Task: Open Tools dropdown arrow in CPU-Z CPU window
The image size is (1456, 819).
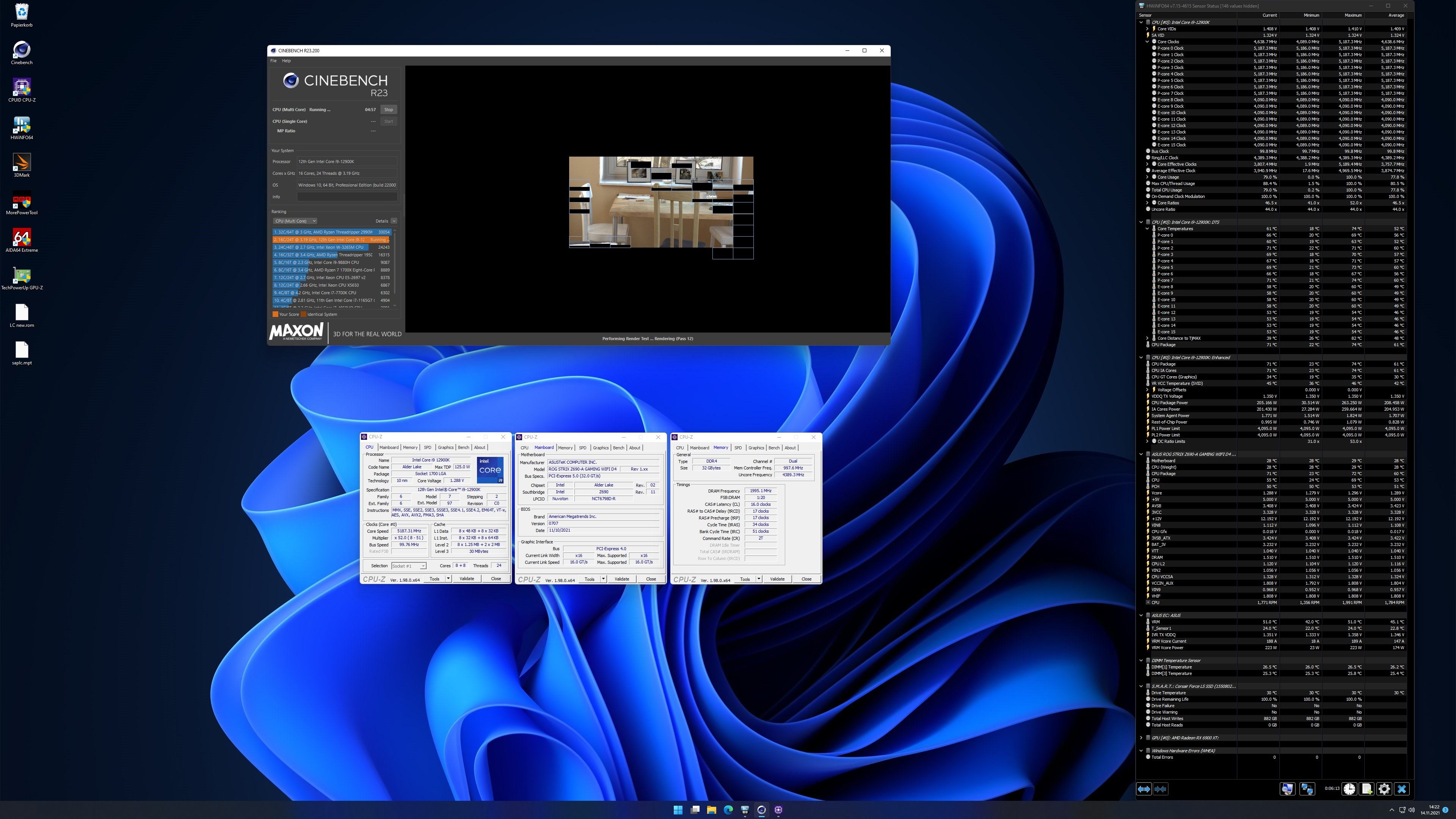Action: tap(448, 579)
